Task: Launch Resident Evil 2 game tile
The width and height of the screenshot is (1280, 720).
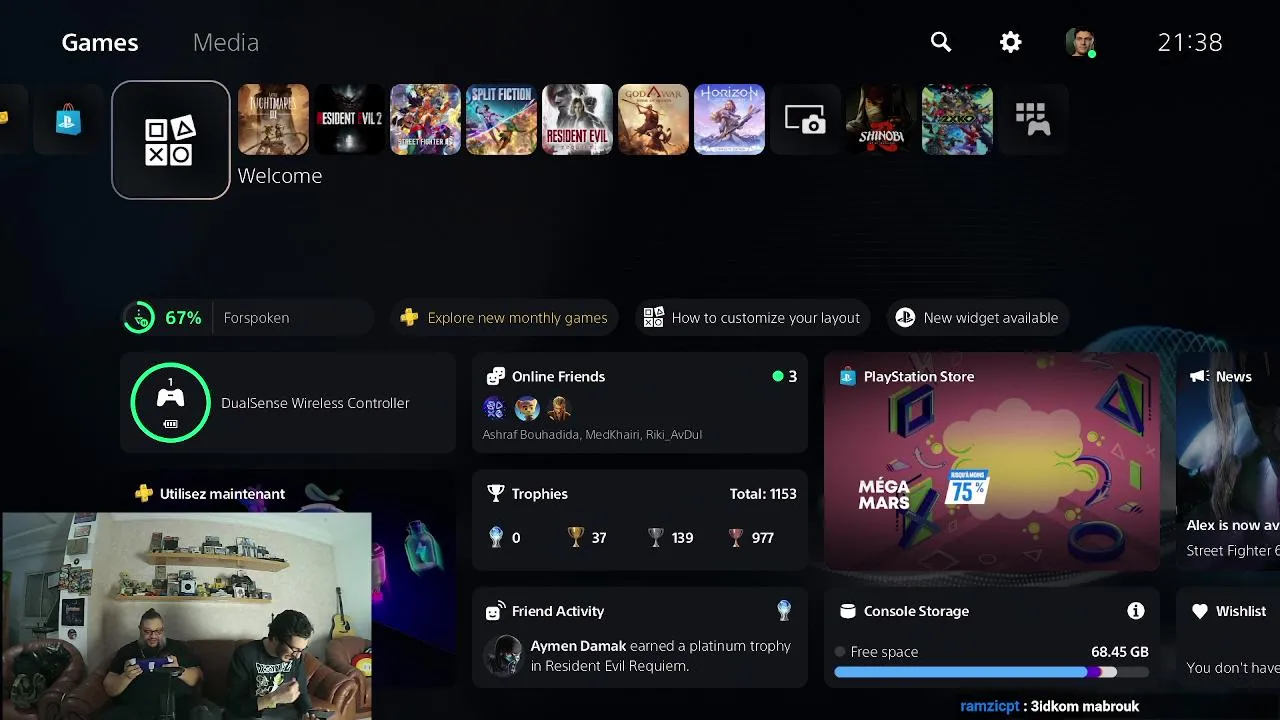Action: [349, 120]
